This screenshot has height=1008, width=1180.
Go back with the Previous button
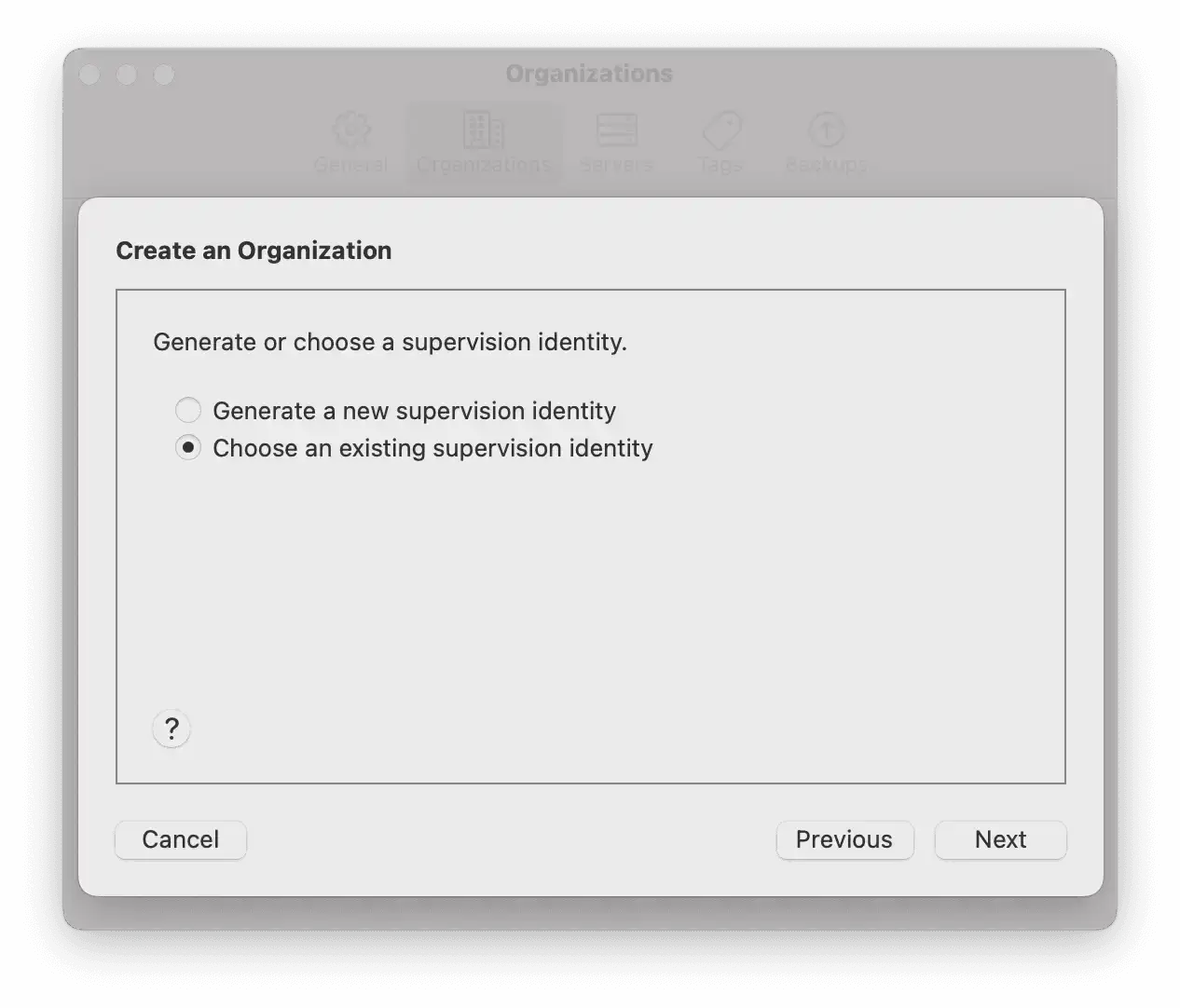[844, 839]
